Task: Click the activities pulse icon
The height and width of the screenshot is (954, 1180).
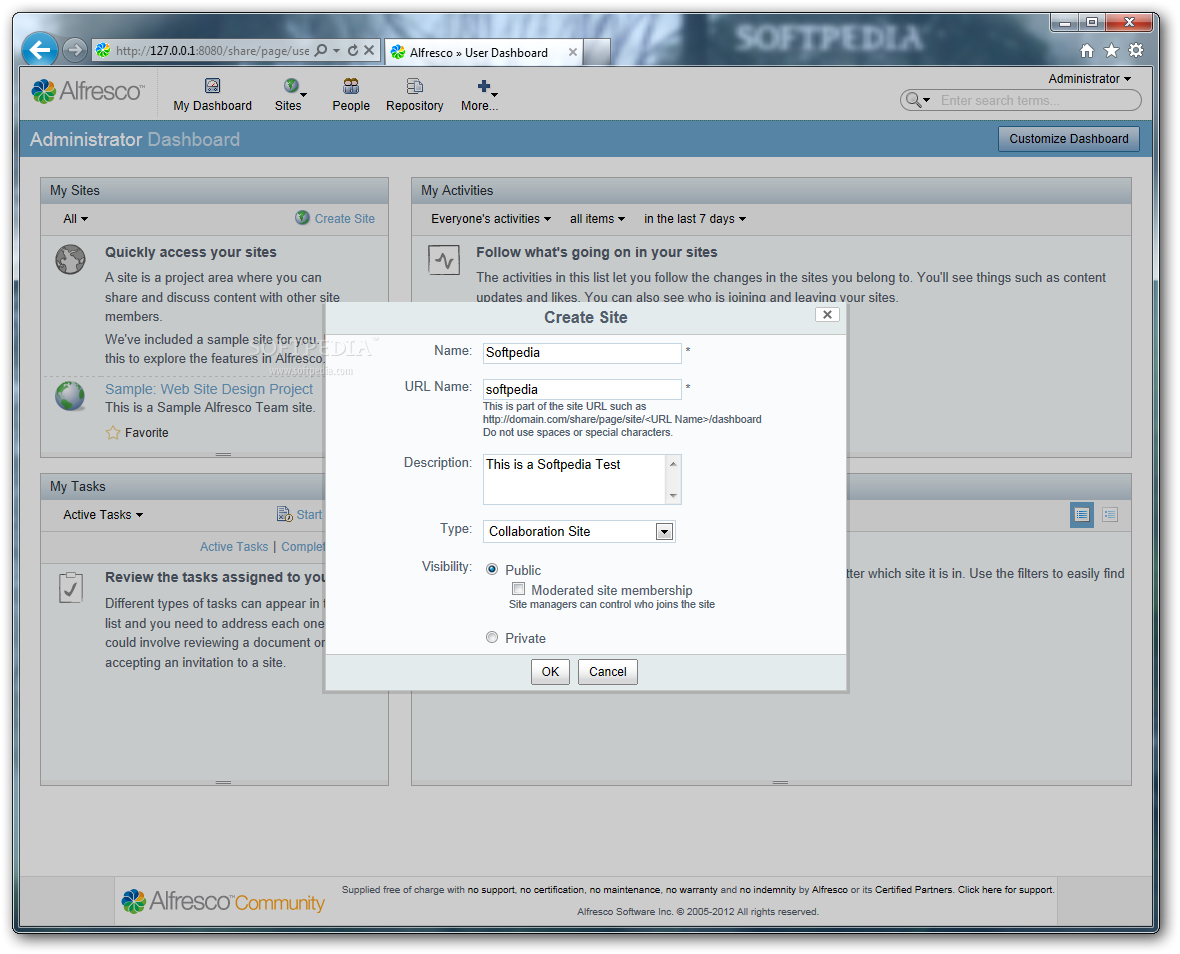Action: (444, 260)
